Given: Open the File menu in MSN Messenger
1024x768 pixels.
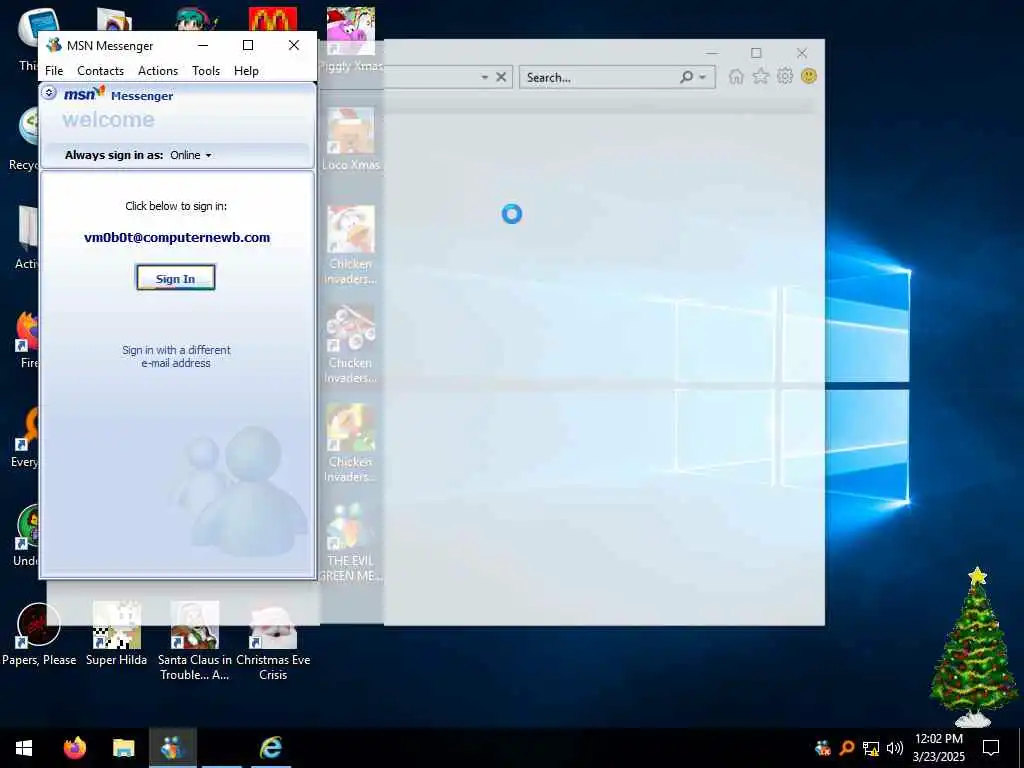Looking at the screenshot, I should (x=54, y=71).
